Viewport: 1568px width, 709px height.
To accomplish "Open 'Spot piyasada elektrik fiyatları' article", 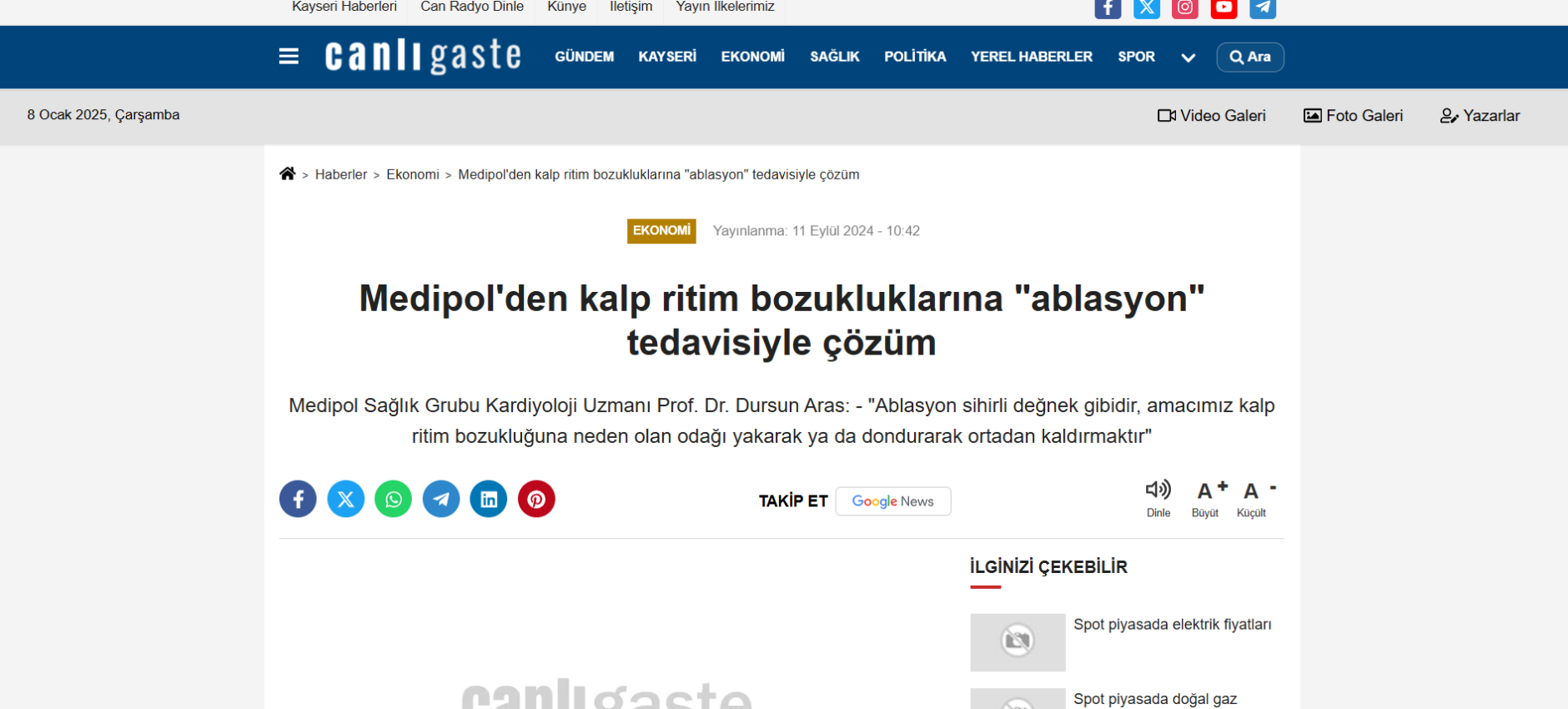I will point(1173,625).
